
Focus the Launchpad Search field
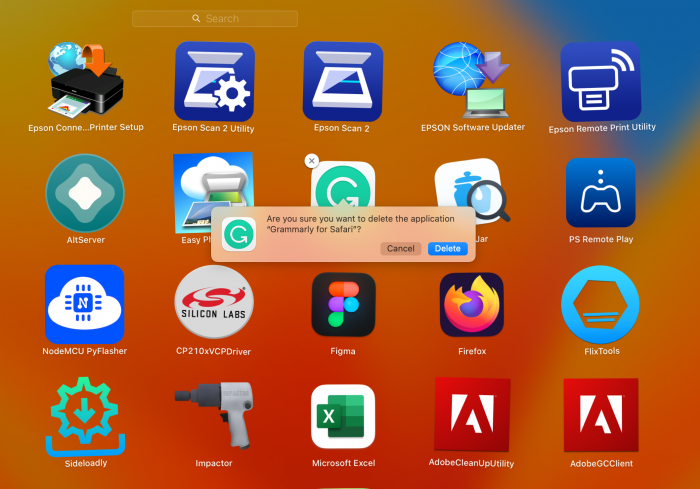click(215, 19)
